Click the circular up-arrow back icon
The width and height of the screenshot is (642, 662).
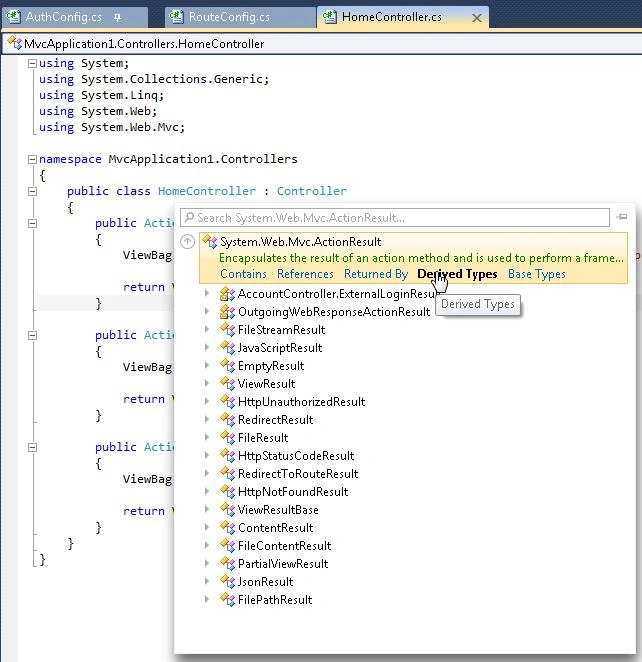pyautogui.click(x=187, y=241)
